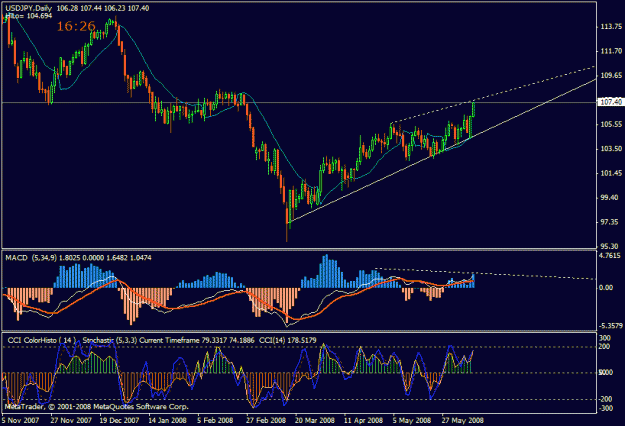
Task: Click the 113.75 price scale value
Action: [611, 27]
